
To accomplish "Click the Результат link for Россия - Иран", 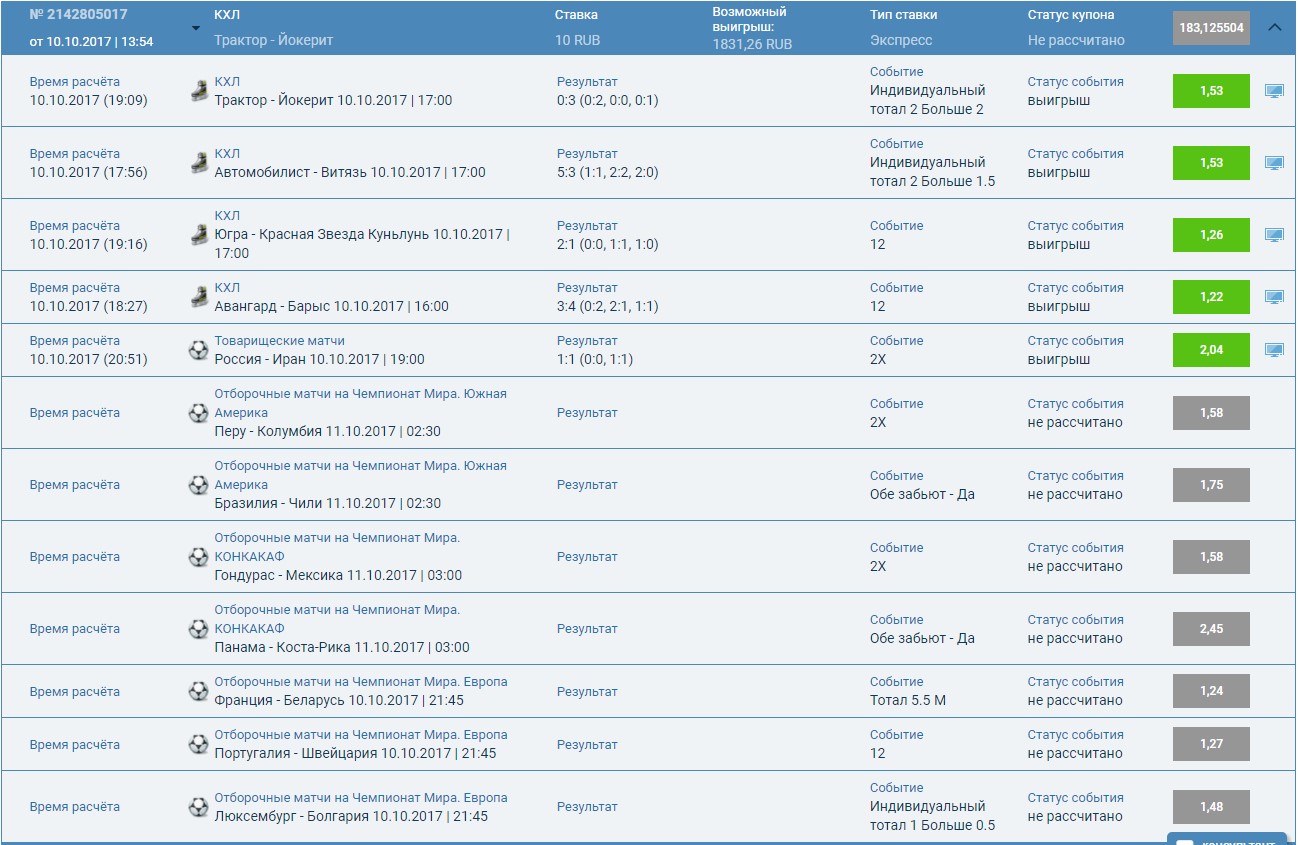I will pyautogui.click(x=585, y=340).
